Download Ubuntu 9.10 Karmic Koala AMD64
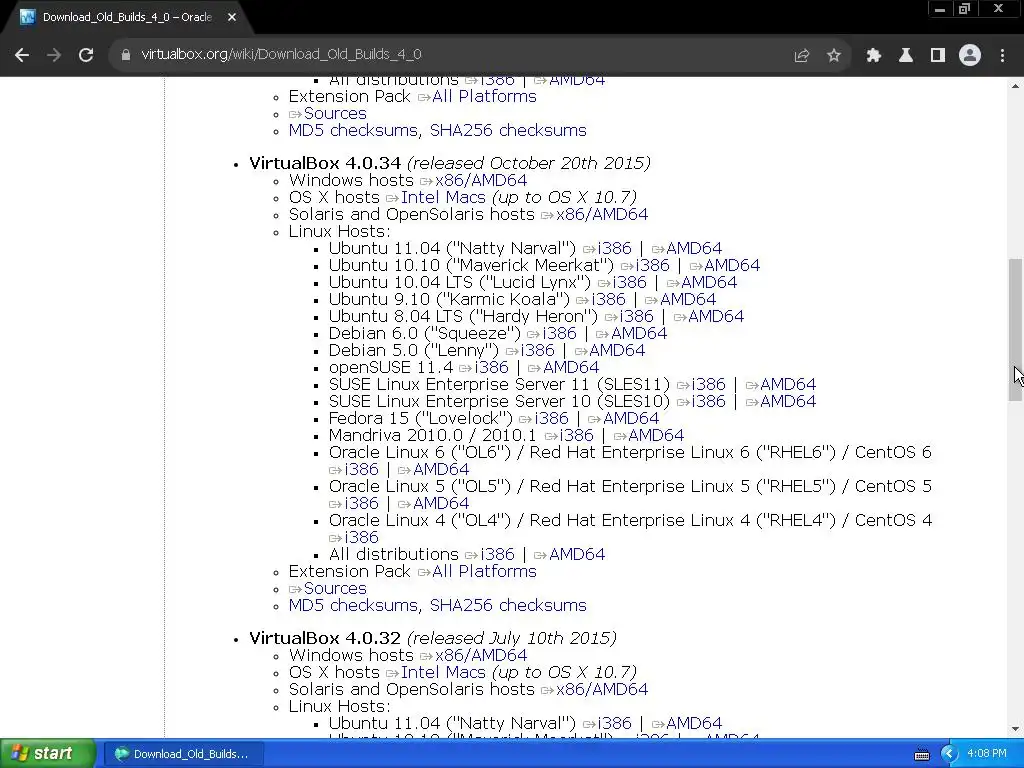The width and height of the screenshot is (1024, 768). [688, 299]
